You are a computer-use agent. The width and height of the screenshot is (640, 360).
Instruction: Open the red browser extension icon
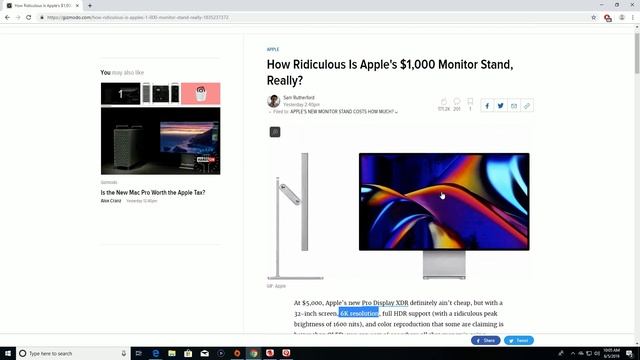point(608,18)
